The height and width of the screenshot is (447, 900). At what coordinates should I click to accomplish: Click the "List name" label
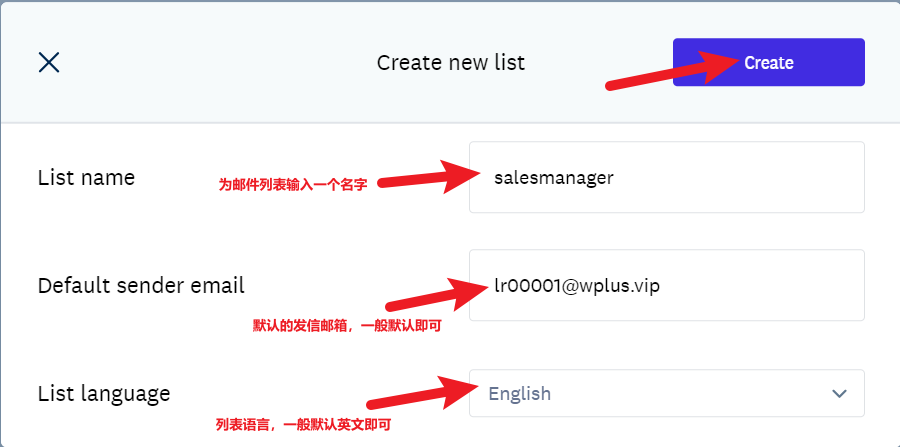[x=86, y=177]
